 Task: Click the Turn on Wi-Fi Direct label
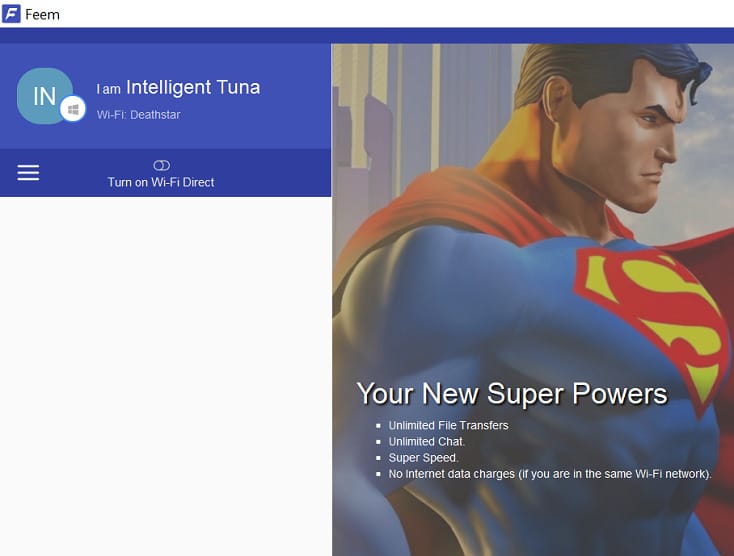point(161,182)
